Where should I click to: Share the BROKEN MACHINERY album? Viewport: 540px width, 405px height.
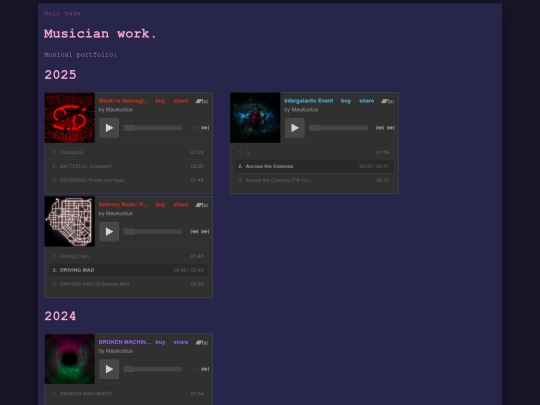click(181, 342)
